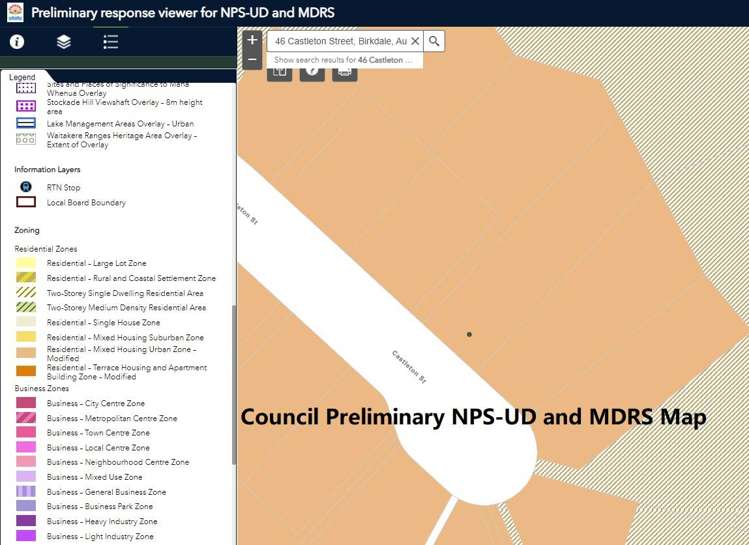Click the Business - City Centre Zone swatch
This screenshot has height=545, width=749.
tap(26, 403)
